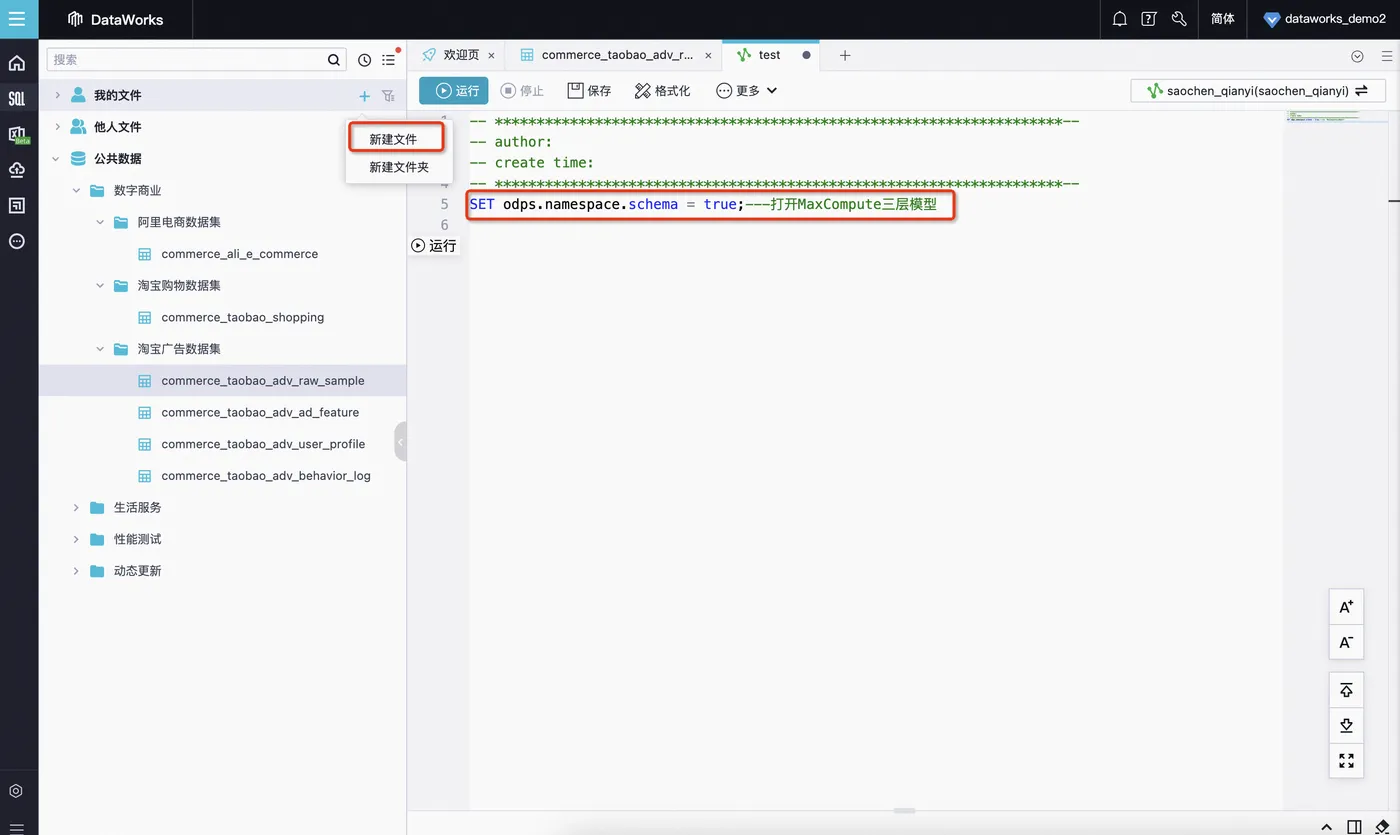Go to the home icon in left sidebar
This screenshot has height=835, width=1400.
coord(17,63)
